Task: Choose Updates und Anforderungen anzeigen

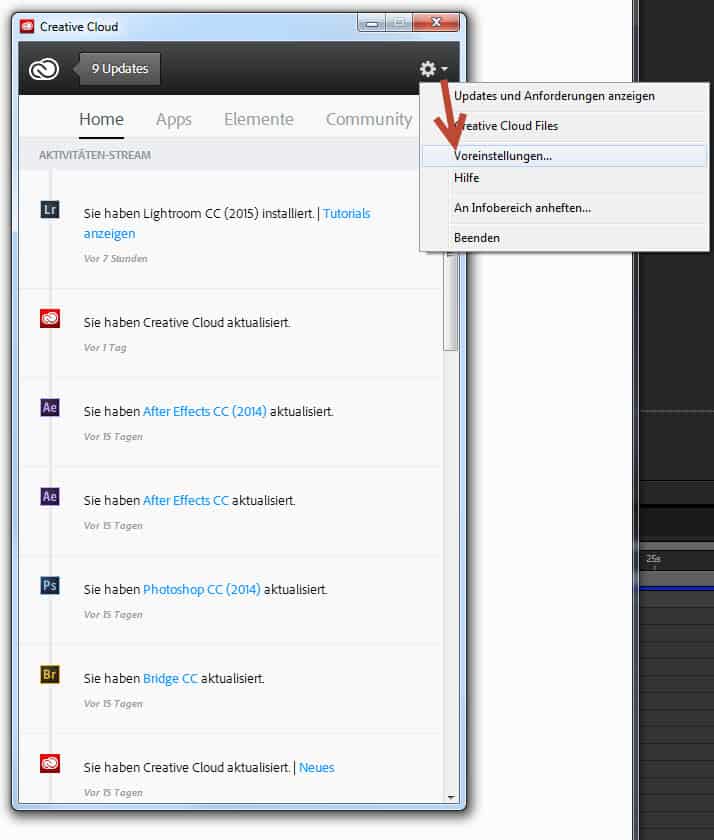Action: 554,96
